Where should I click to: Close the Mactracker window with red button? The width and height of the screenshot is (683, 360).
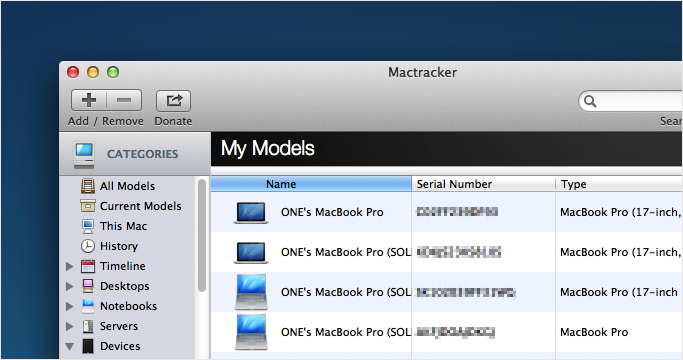point(73,72)
